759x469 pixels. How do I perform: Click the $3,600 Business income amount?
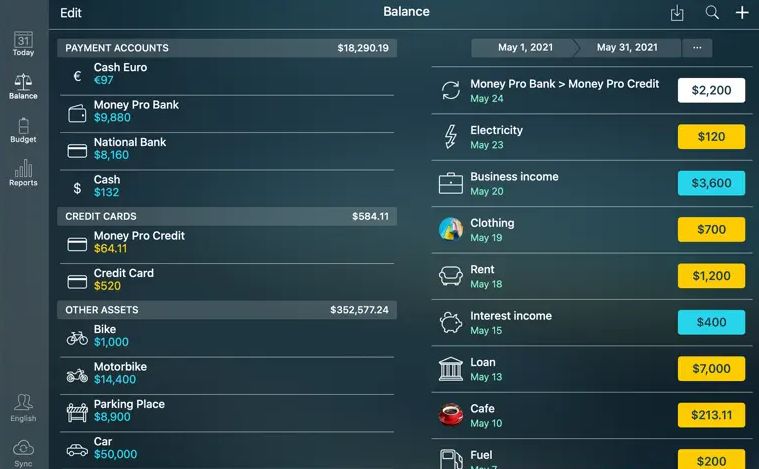711,183
